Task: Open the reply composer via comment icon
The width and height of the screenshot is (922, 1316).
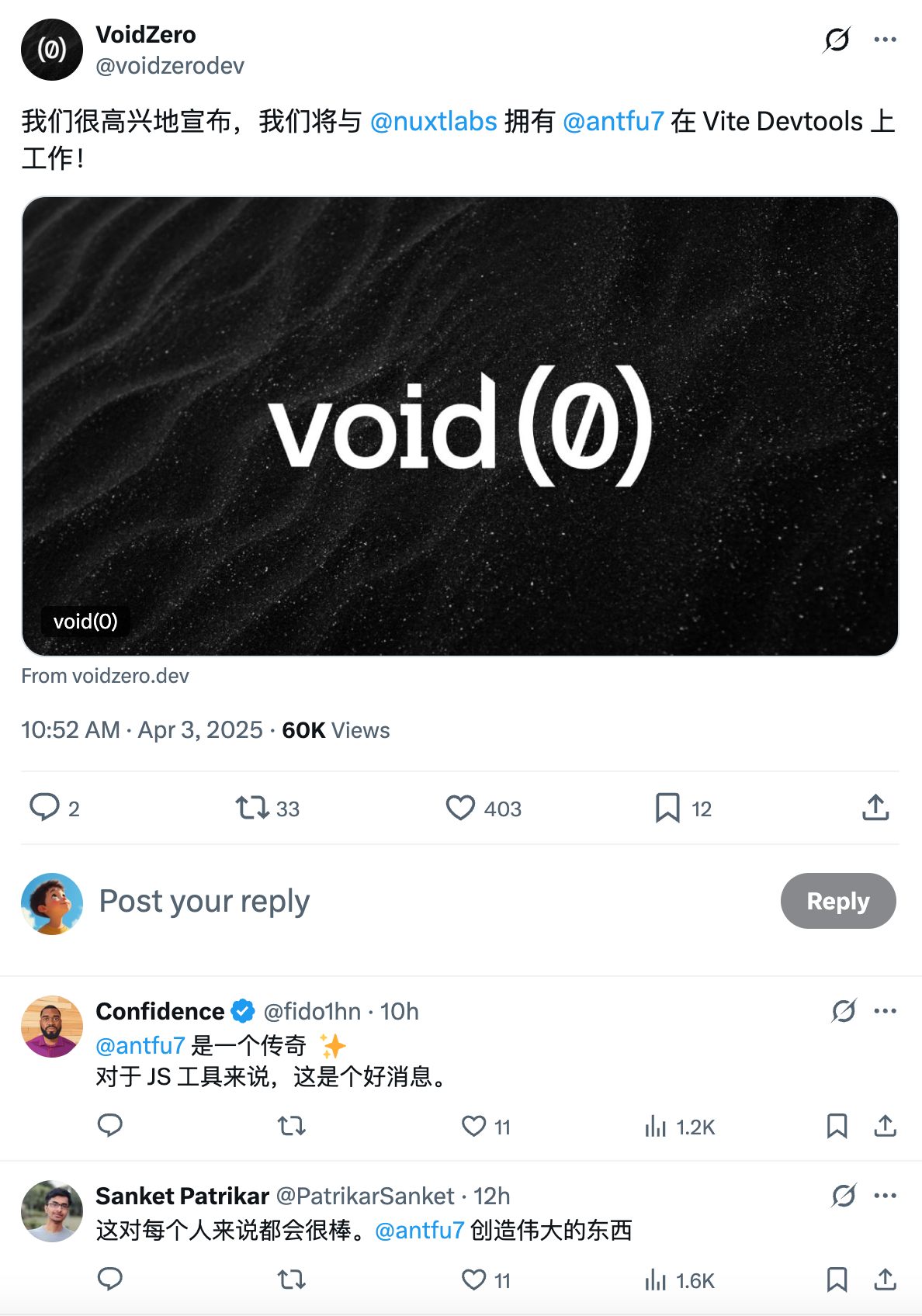Action: pos(47,808)
